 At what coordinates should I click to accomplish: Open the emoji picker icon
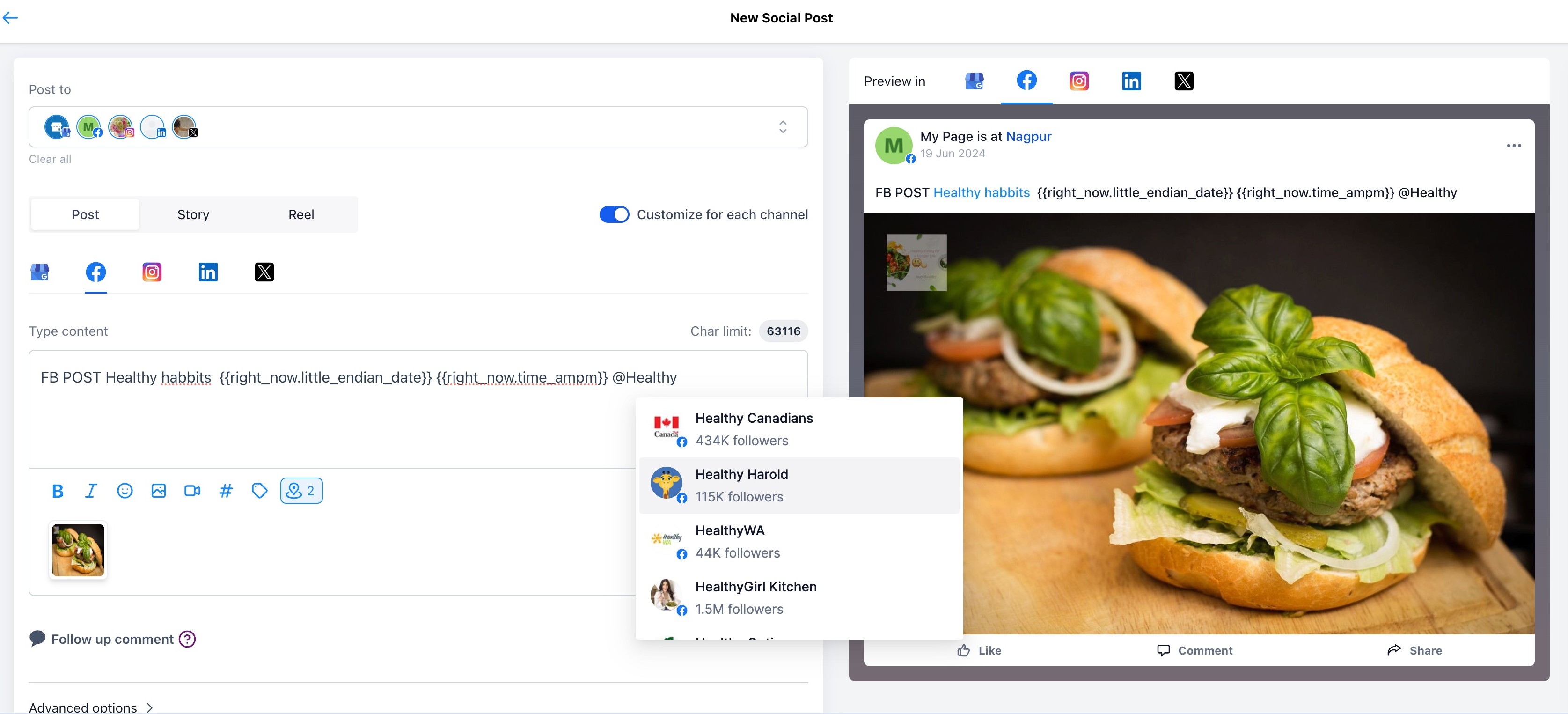point(125,491)
